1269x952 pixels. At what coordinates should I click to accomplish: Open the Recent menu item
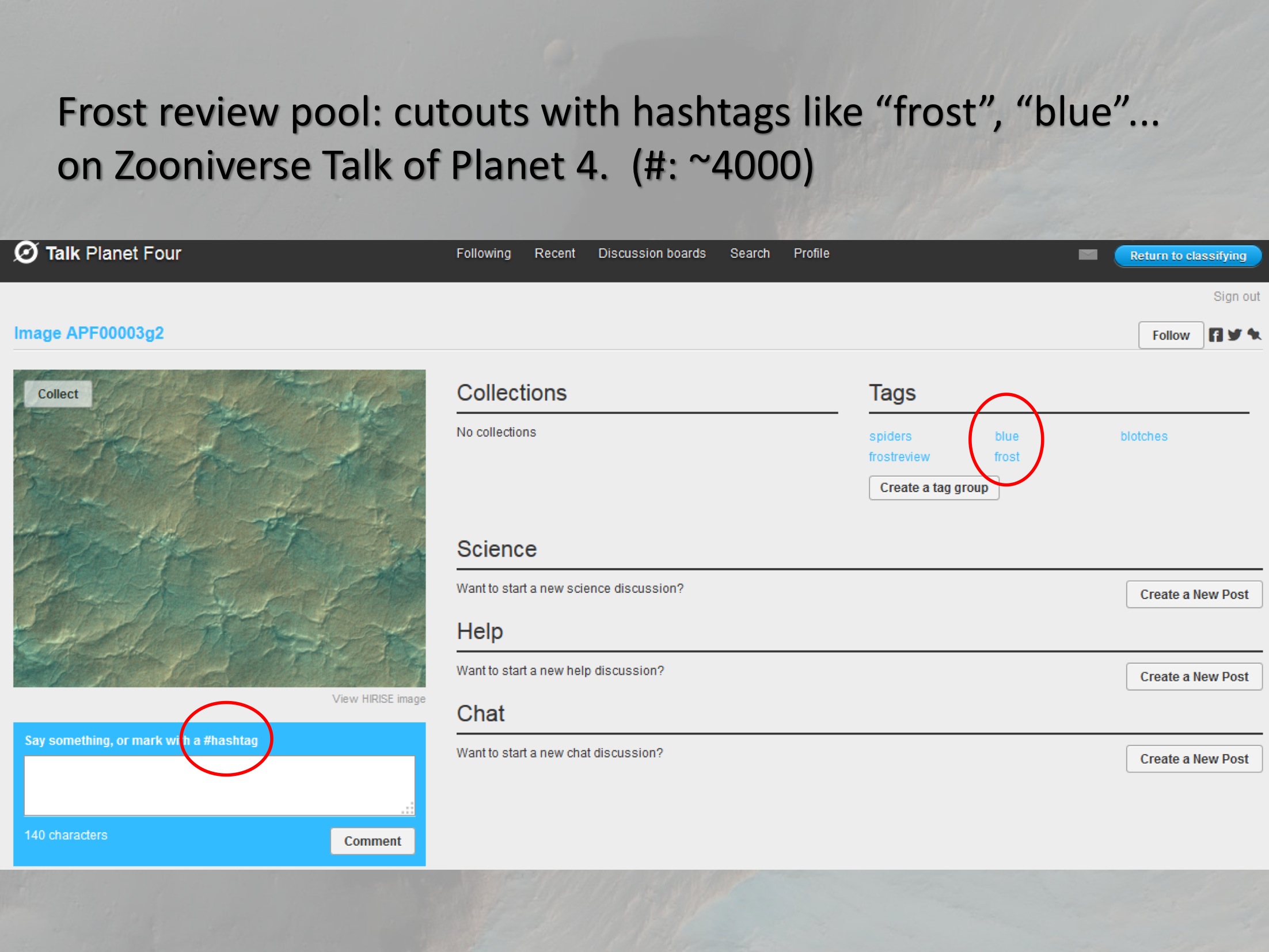point(554,253)
